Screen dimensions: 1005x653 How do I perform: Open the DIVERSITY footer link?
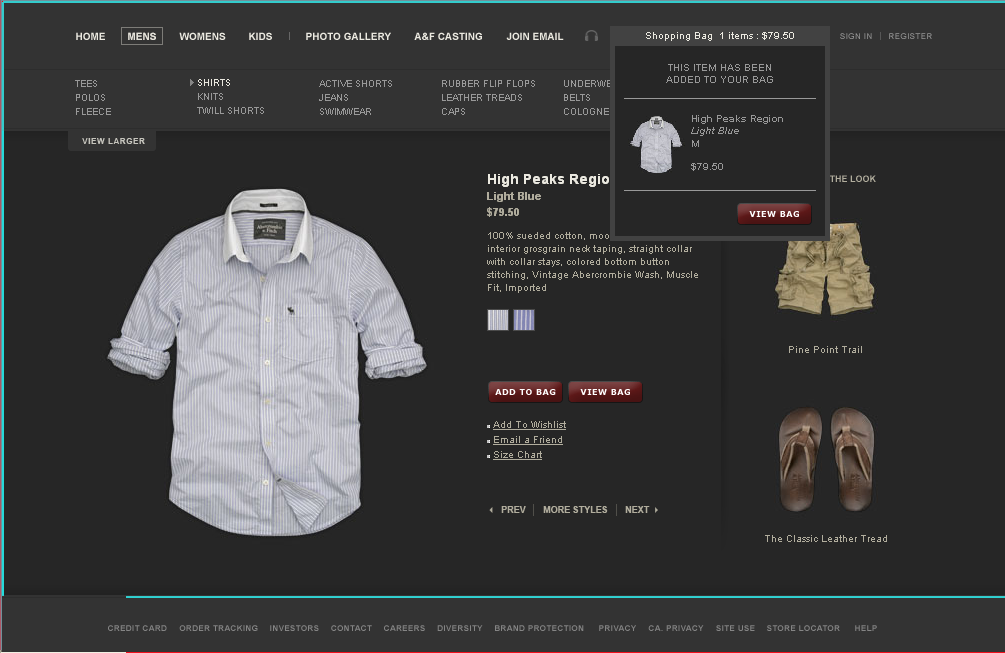point(460,629)
